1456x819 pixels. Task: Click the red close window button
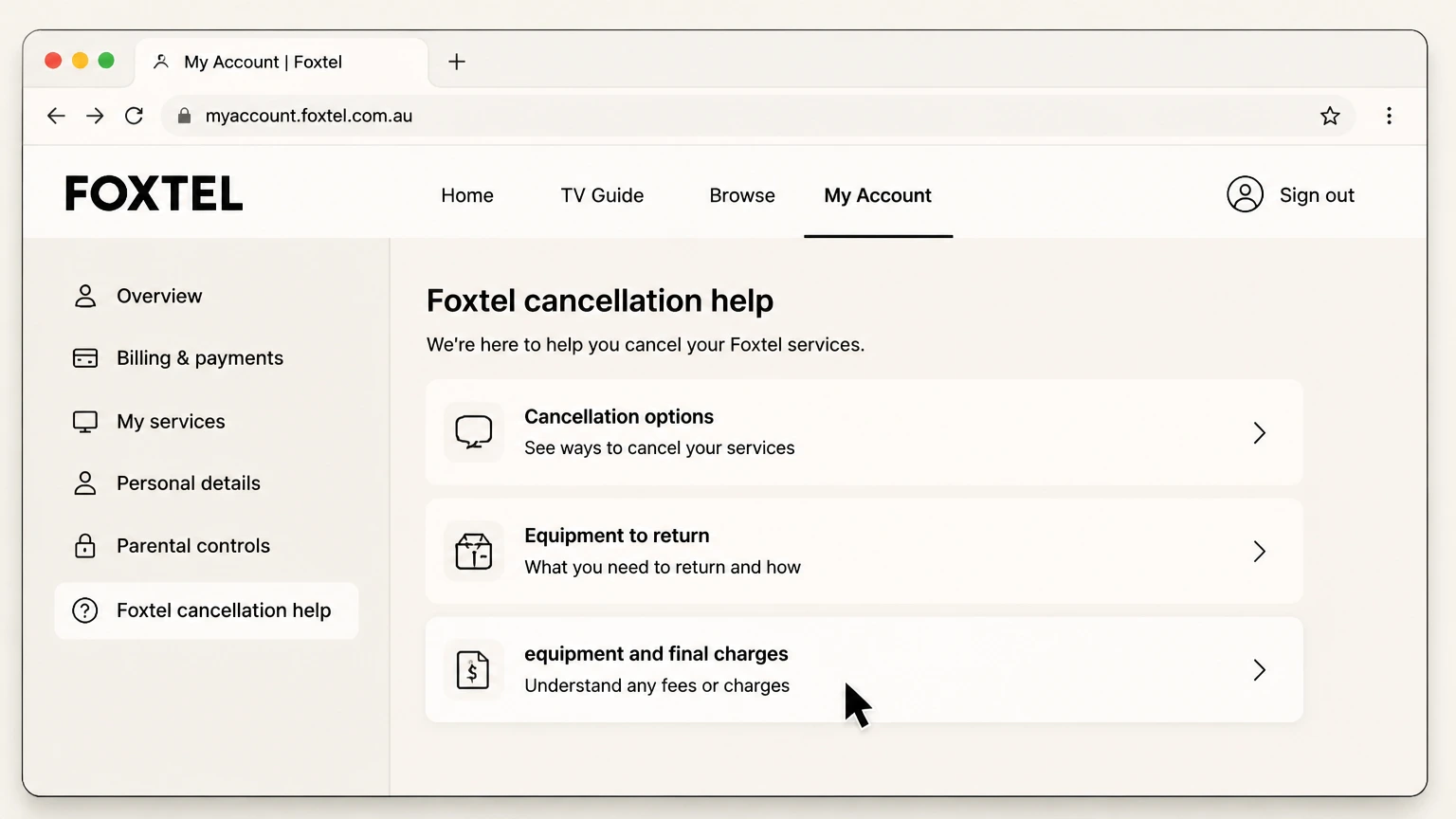coord(53,61)
